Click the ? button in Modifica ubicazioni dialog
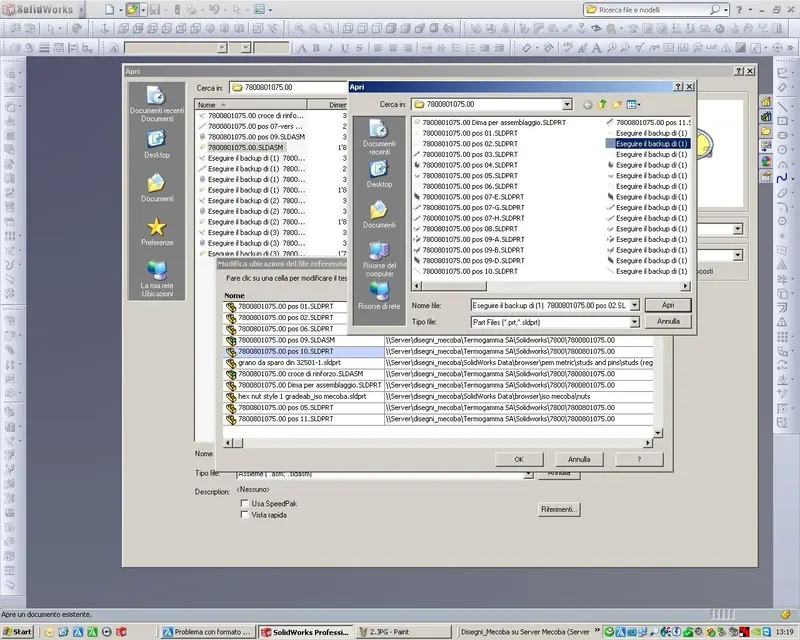Screen dimensions: 800x640 coord(639,459)
